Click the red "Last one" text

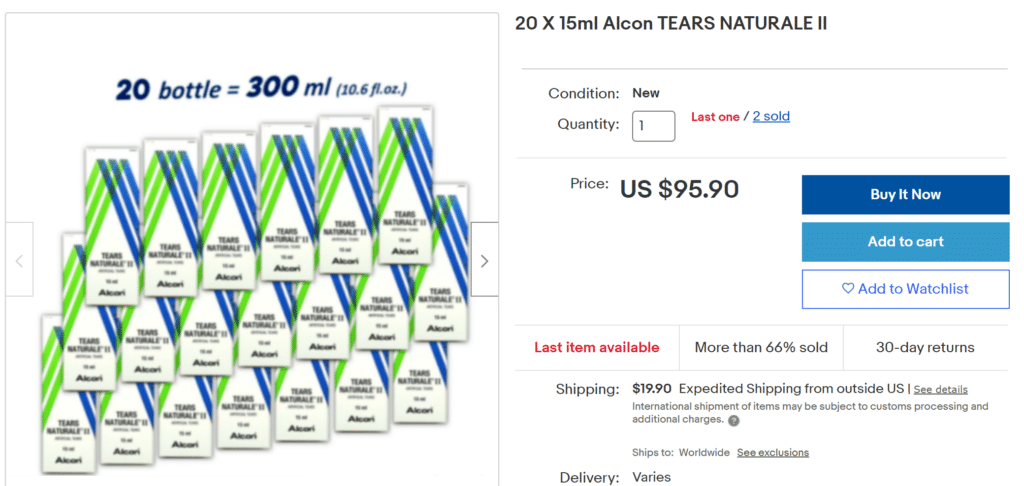(715, 117)
